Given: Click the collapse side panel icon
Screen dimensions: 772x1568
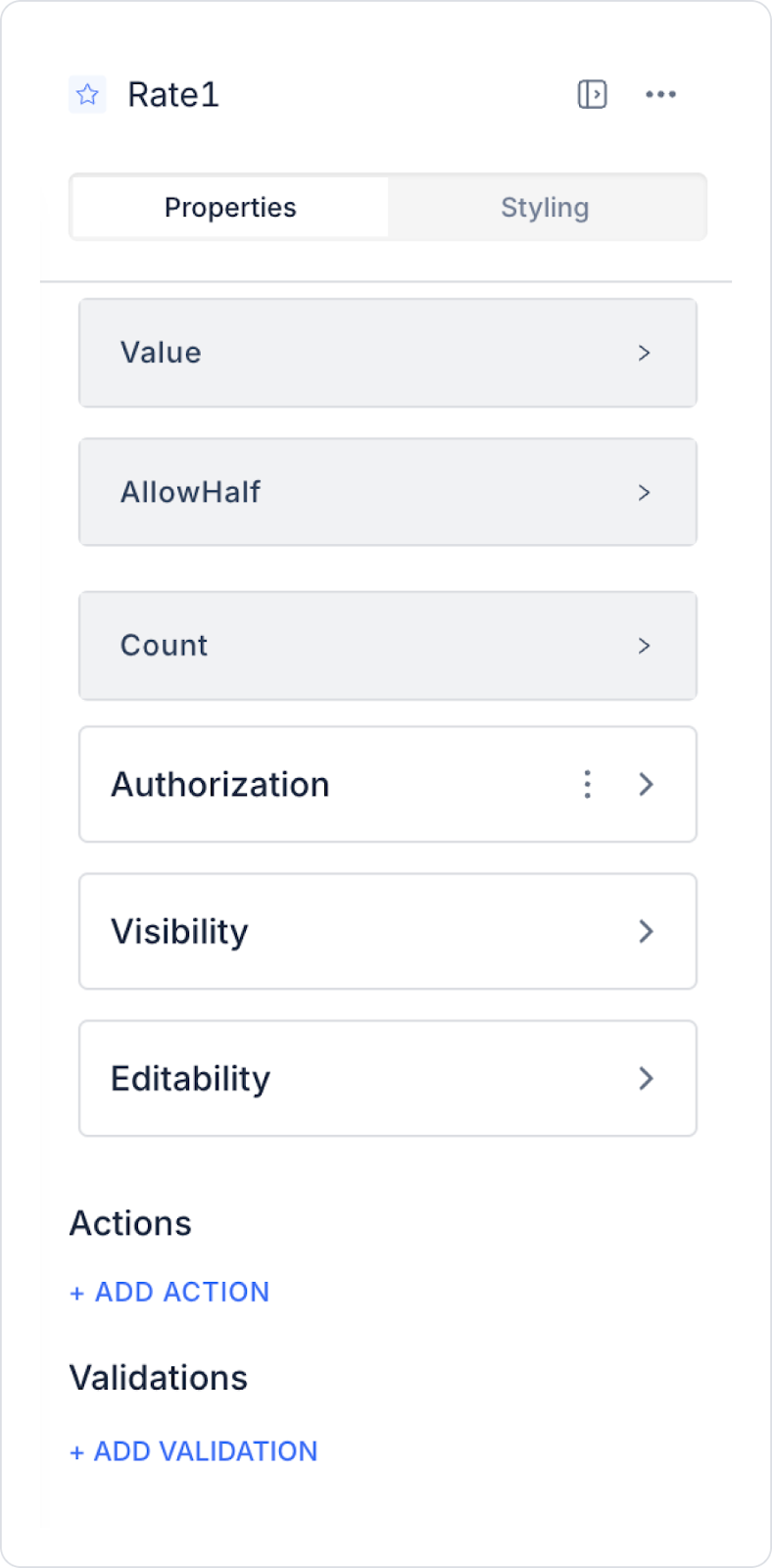Looking at the screenshot, I should [x=592, y=94].
